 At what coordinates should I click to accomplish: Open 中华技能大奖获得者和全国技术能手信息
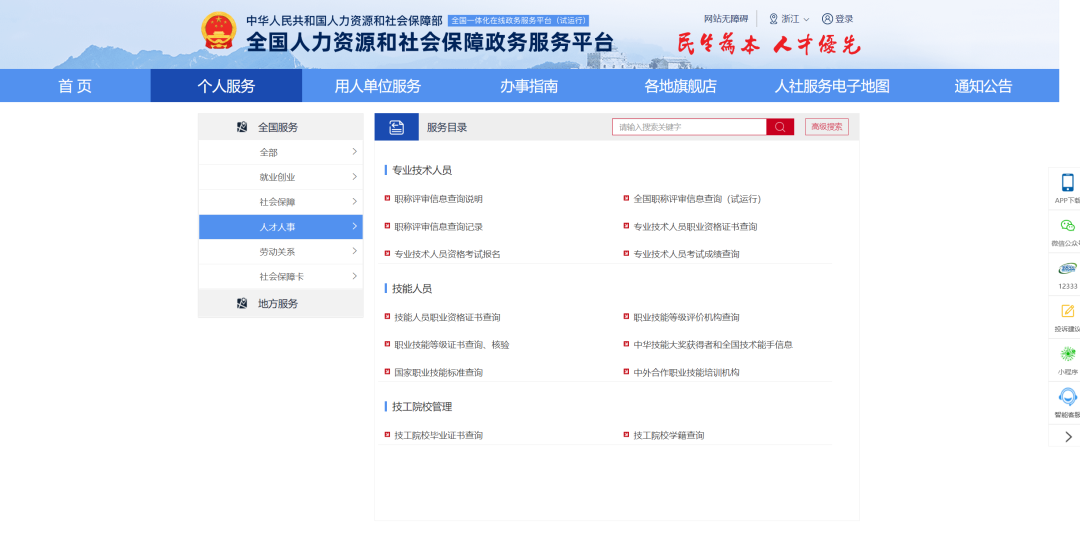(x=713, y=345)
